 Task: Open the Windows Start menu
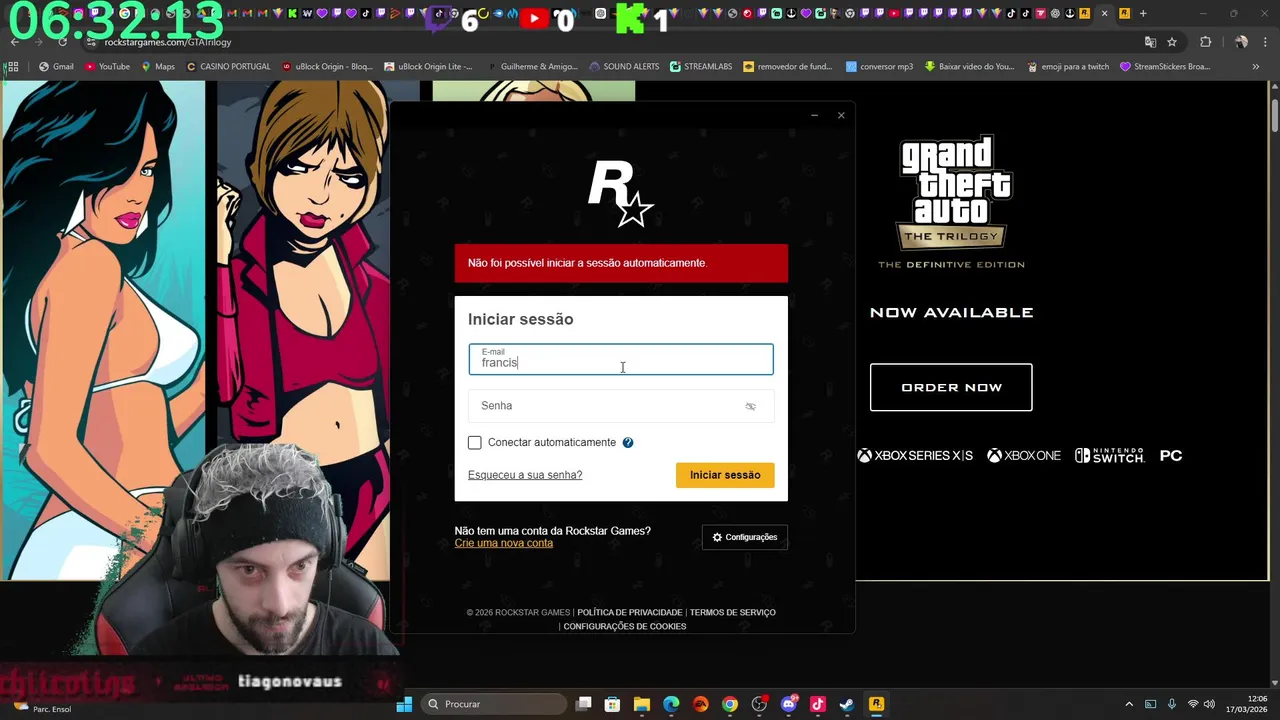coord(404,704)
